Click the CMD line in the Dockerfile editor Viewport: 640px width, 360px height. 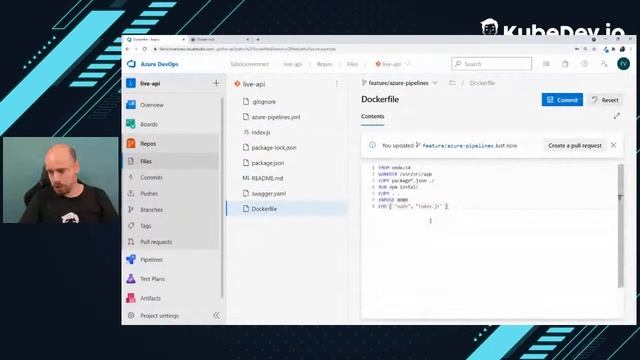point(413,207)
